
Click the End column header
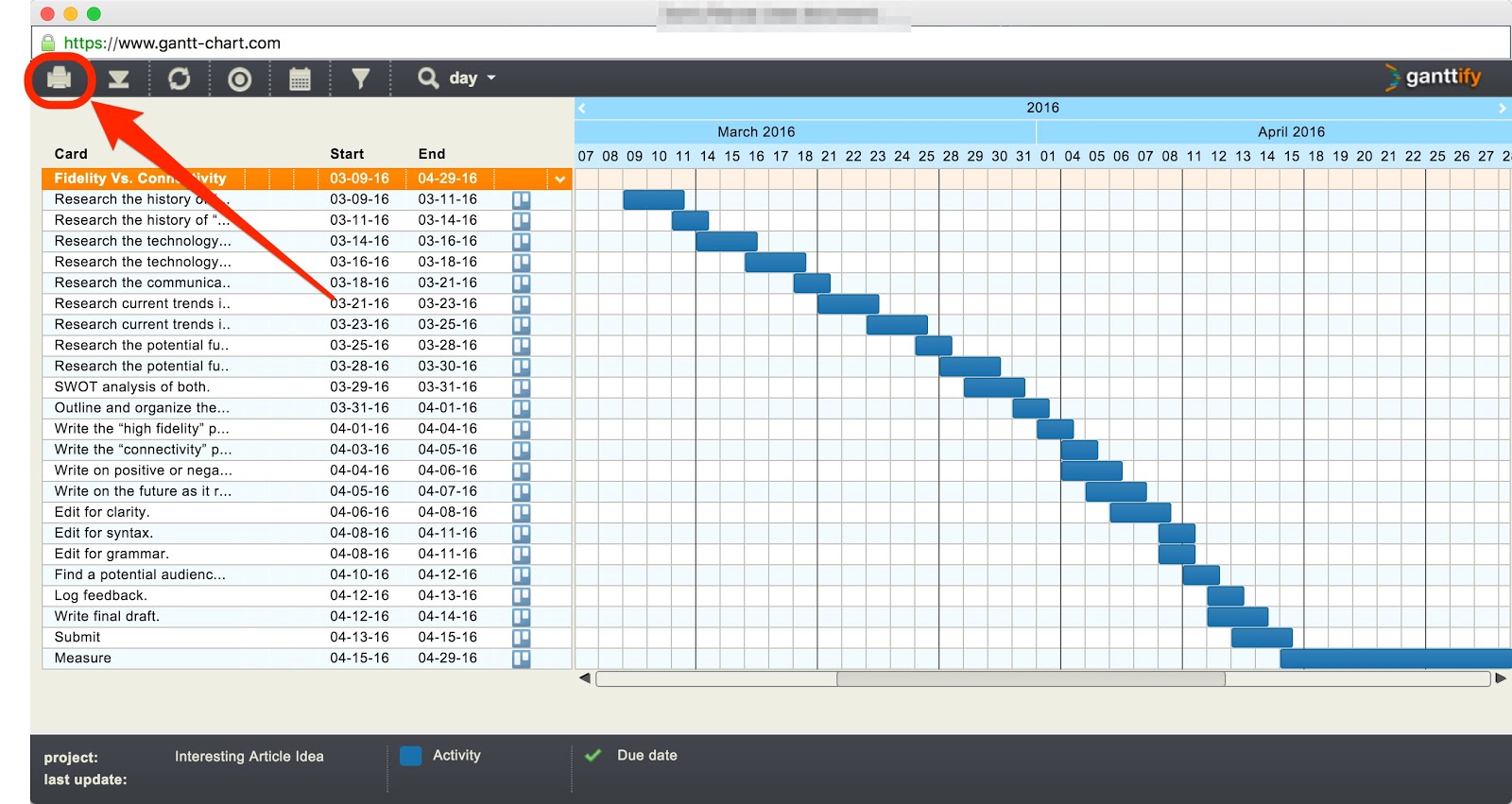(431, 154)
